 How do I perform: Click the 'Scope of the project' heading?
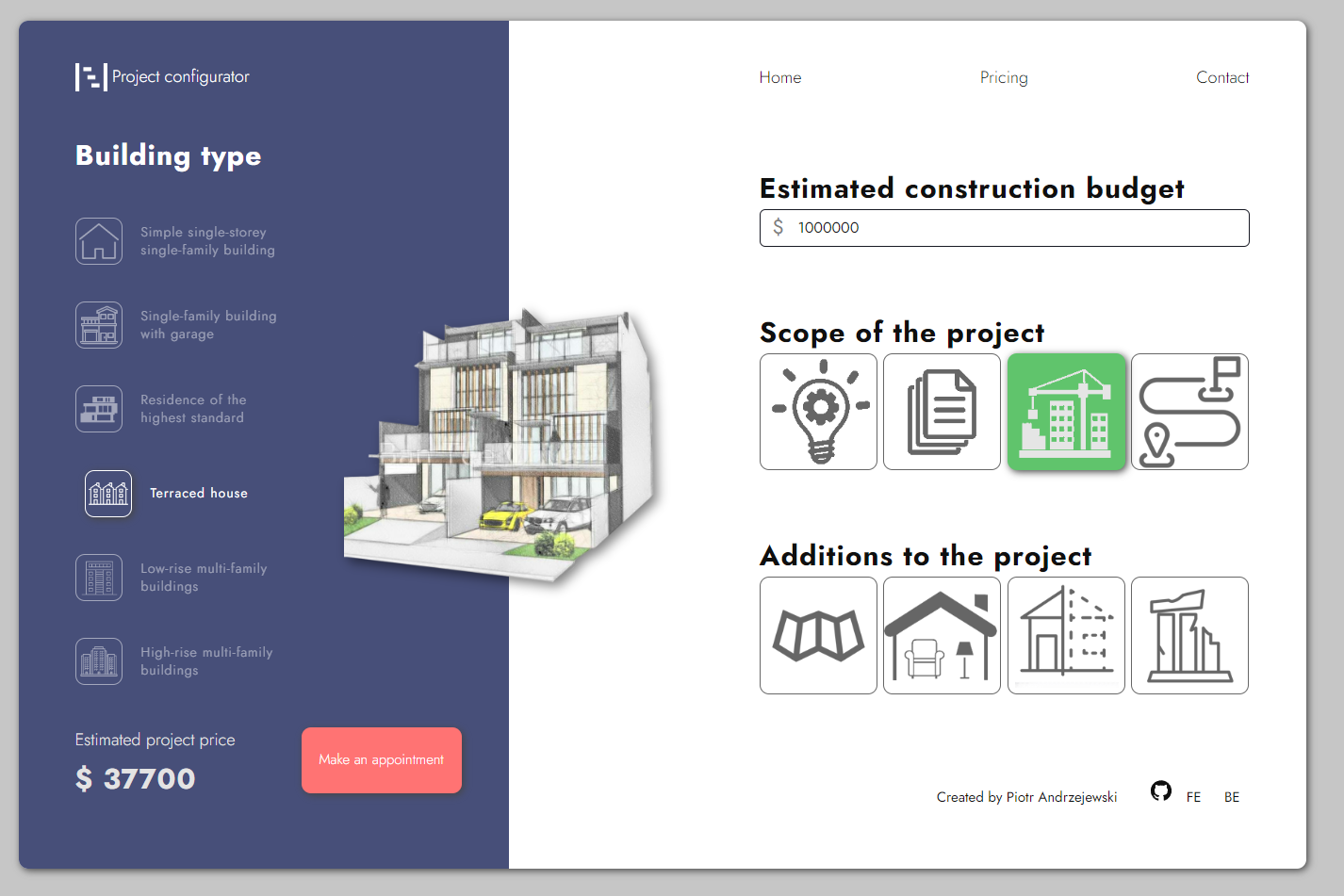point(902,333)
